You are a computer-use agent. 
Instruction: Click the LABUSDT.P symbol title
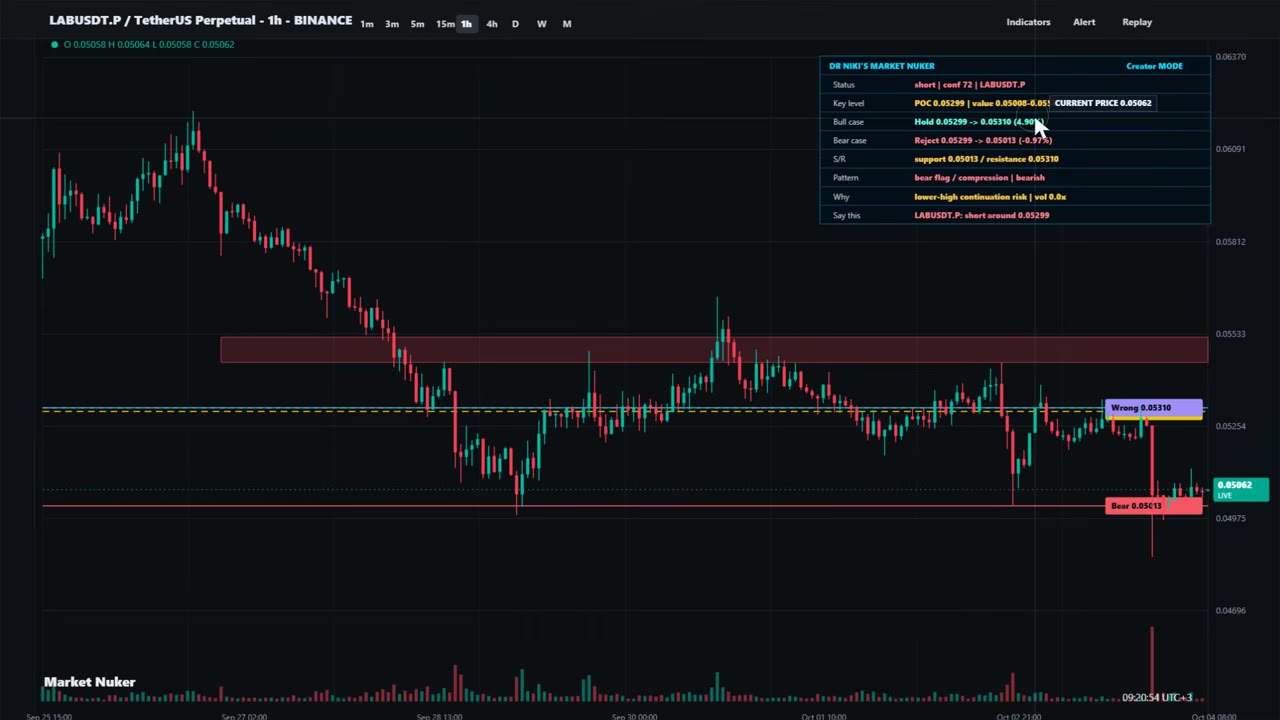click(200, 20)
